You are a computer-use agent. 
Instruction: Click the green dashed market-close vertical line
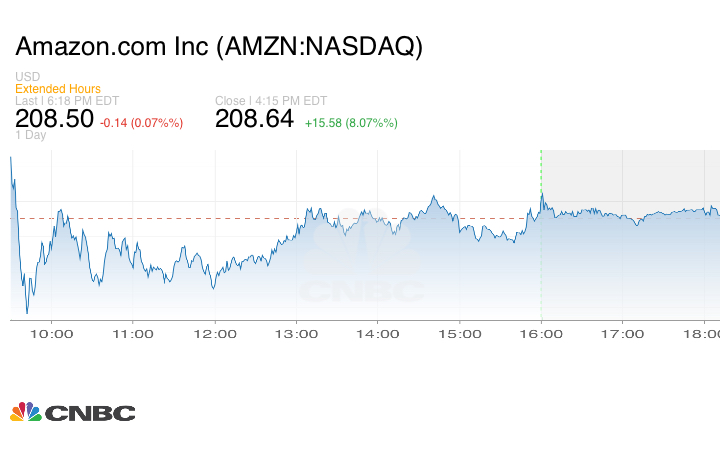[x=540, y=270]
